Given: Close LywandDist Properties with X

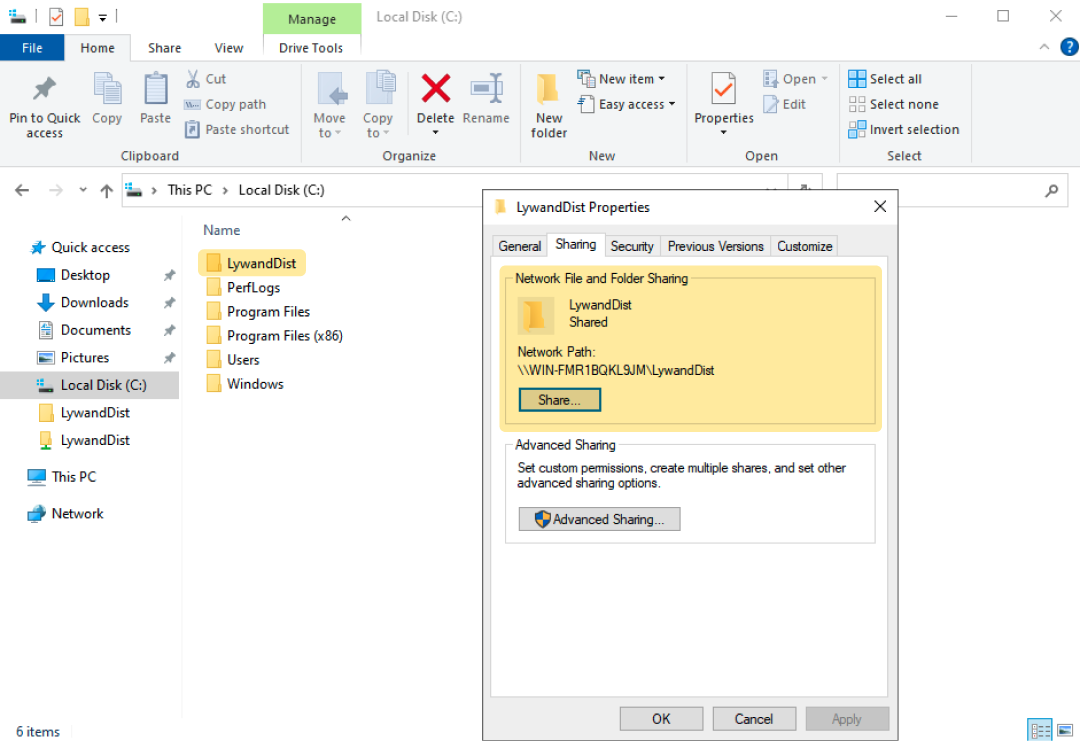Looking at the screenshot, I should click(880, 207).
